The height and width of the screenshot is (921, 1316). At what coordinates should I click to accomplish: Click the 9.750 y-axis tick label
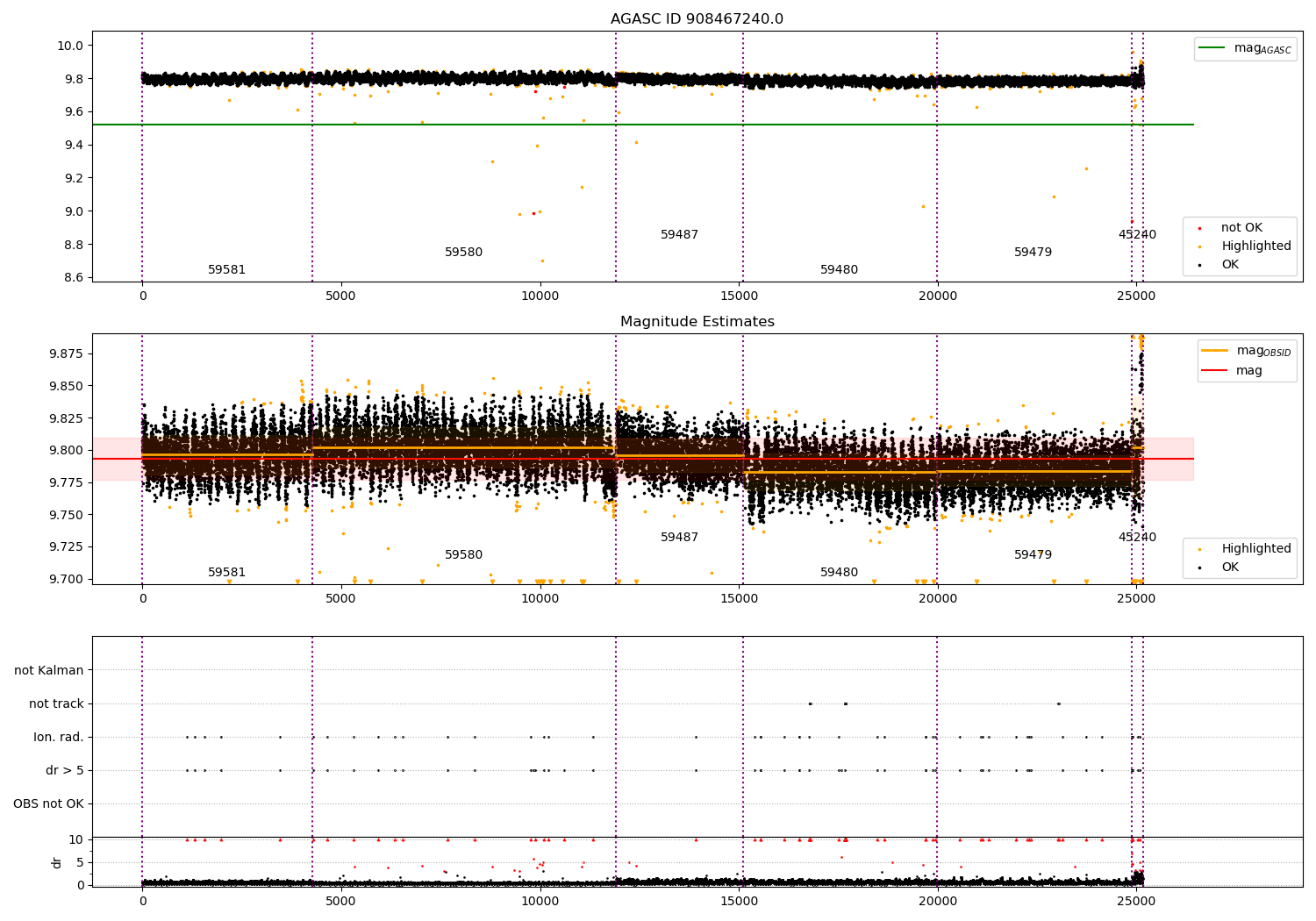(67, 515)
